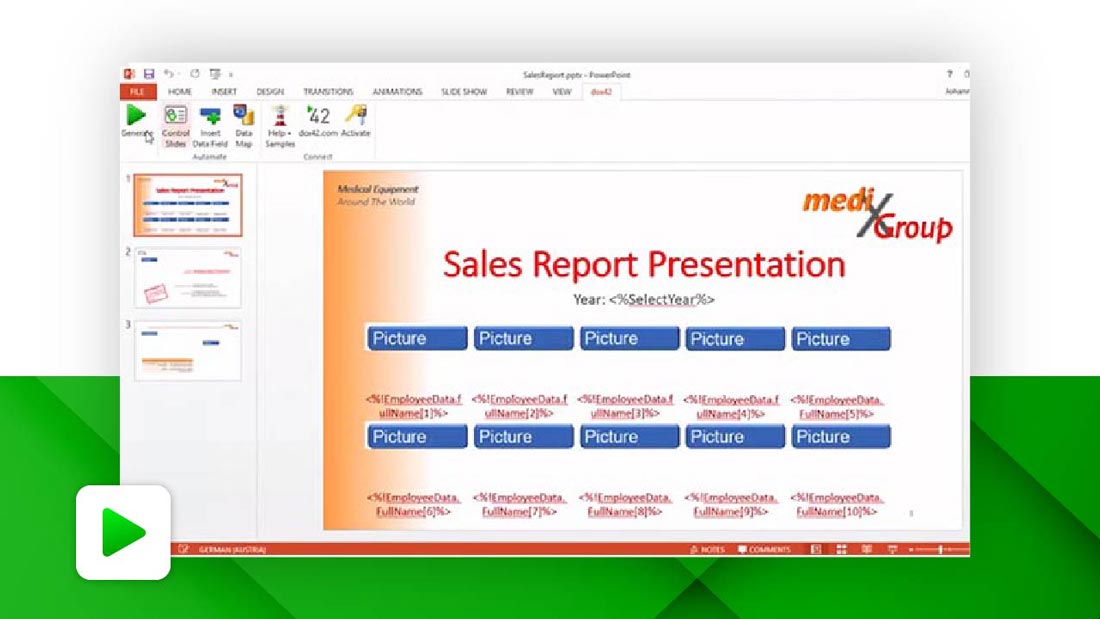Open PowerPoint Help question mark
Image resolution: width=1100 pixels, height=619 pixels.
point(949,74)
